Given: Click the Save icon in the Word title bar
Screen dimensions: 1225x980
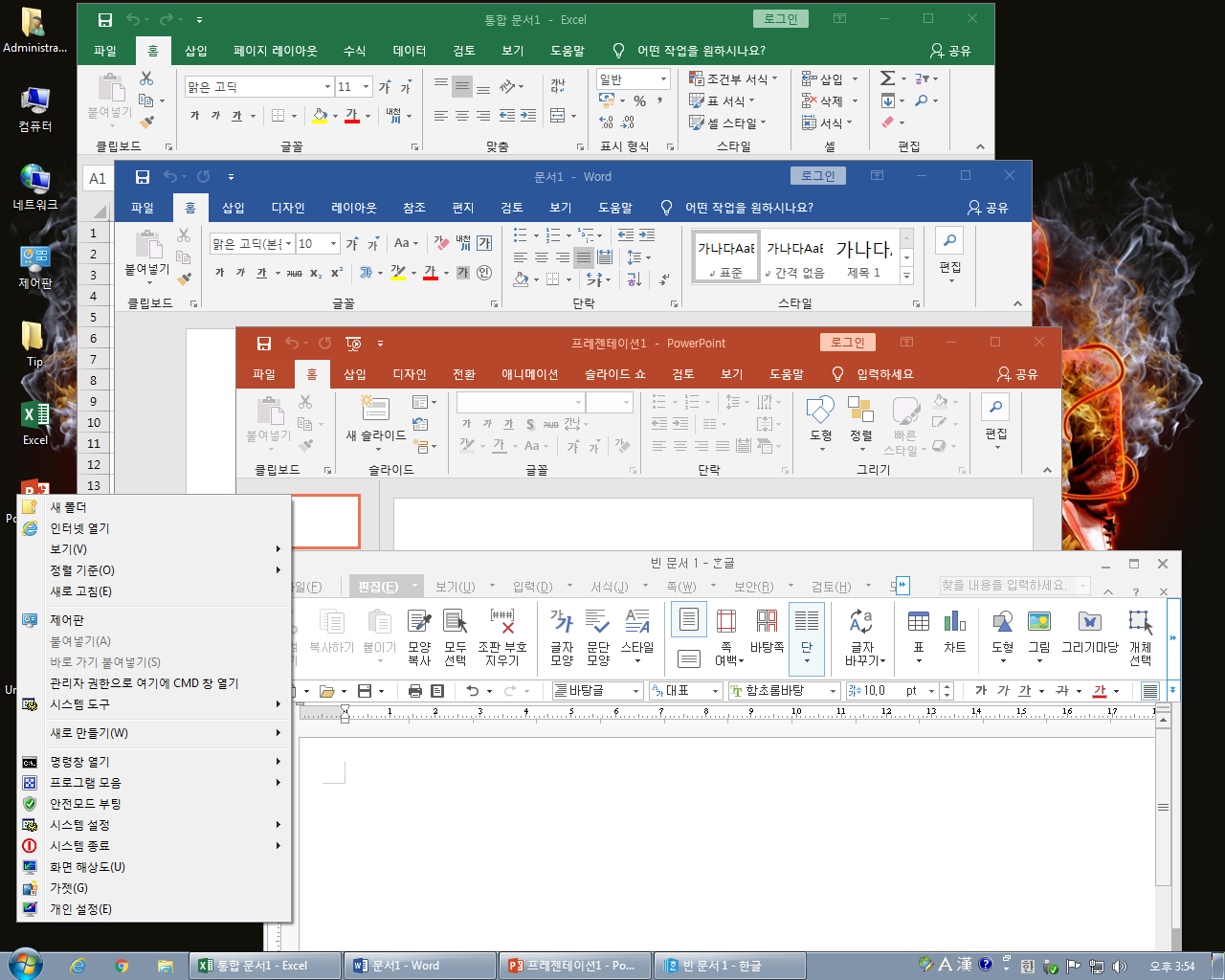Looking at the screenshot, I should coord(143,176).
